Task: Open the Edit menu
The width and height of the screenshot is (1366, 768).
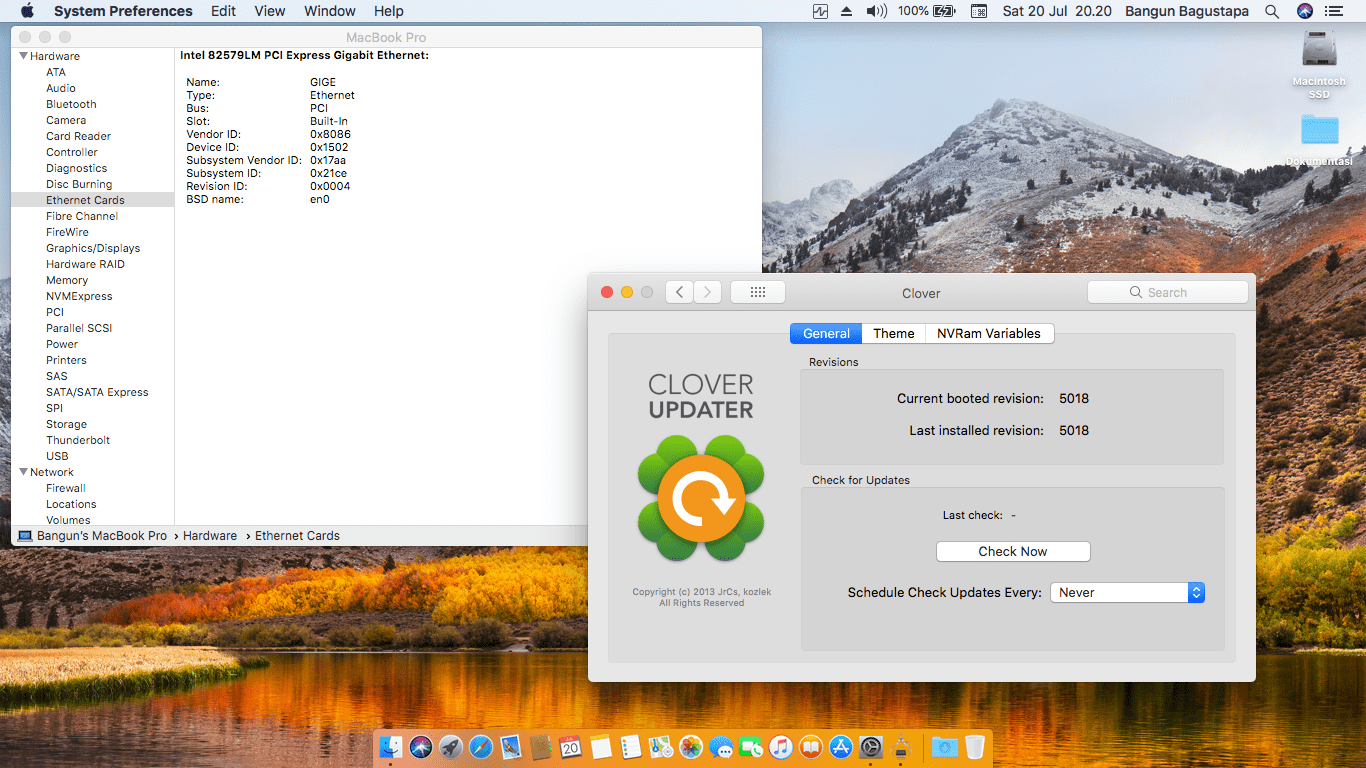Action: (224, 11)
